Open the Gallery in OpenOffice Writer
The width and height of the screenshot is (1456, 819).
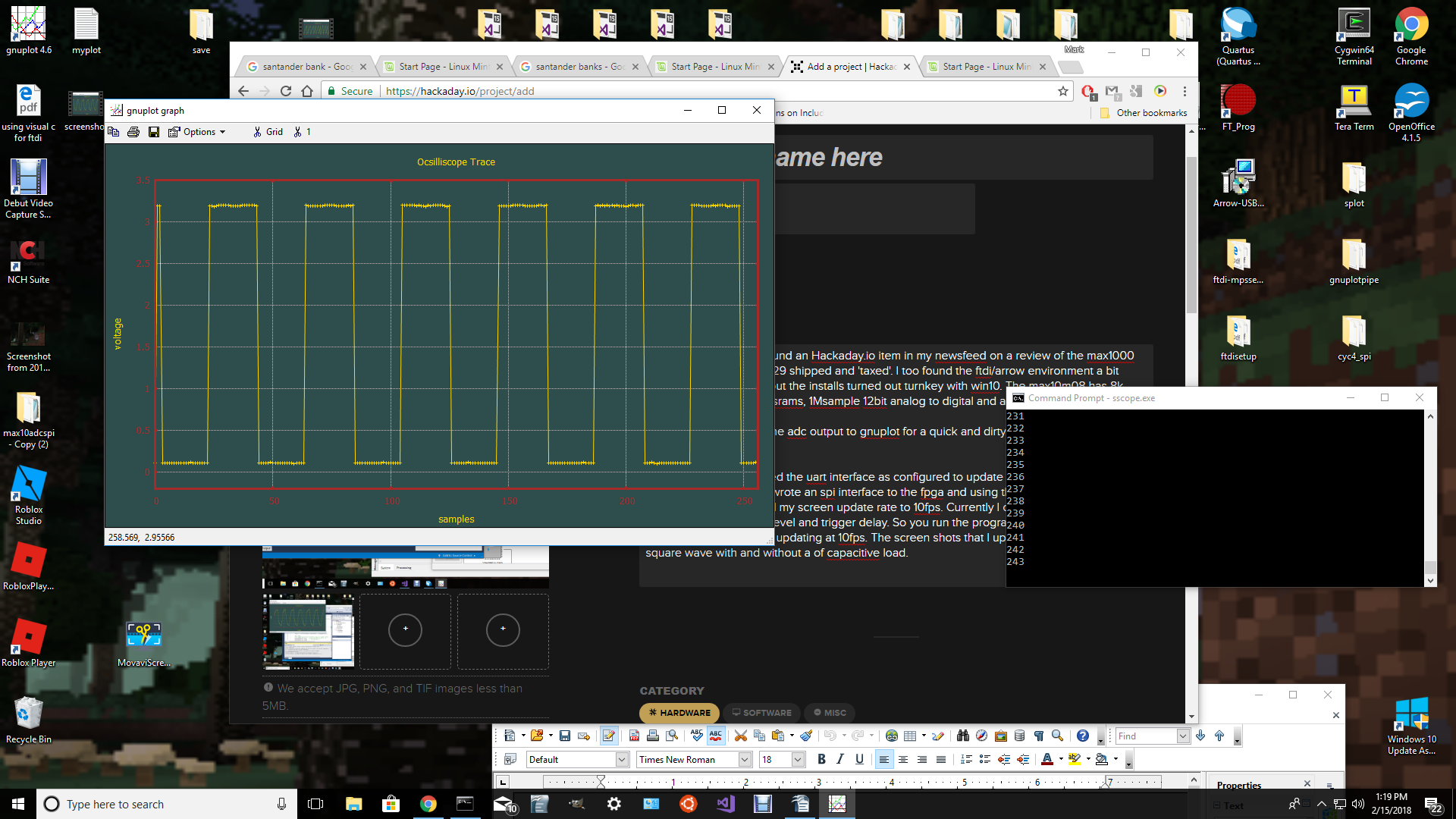pos(1000,736)
